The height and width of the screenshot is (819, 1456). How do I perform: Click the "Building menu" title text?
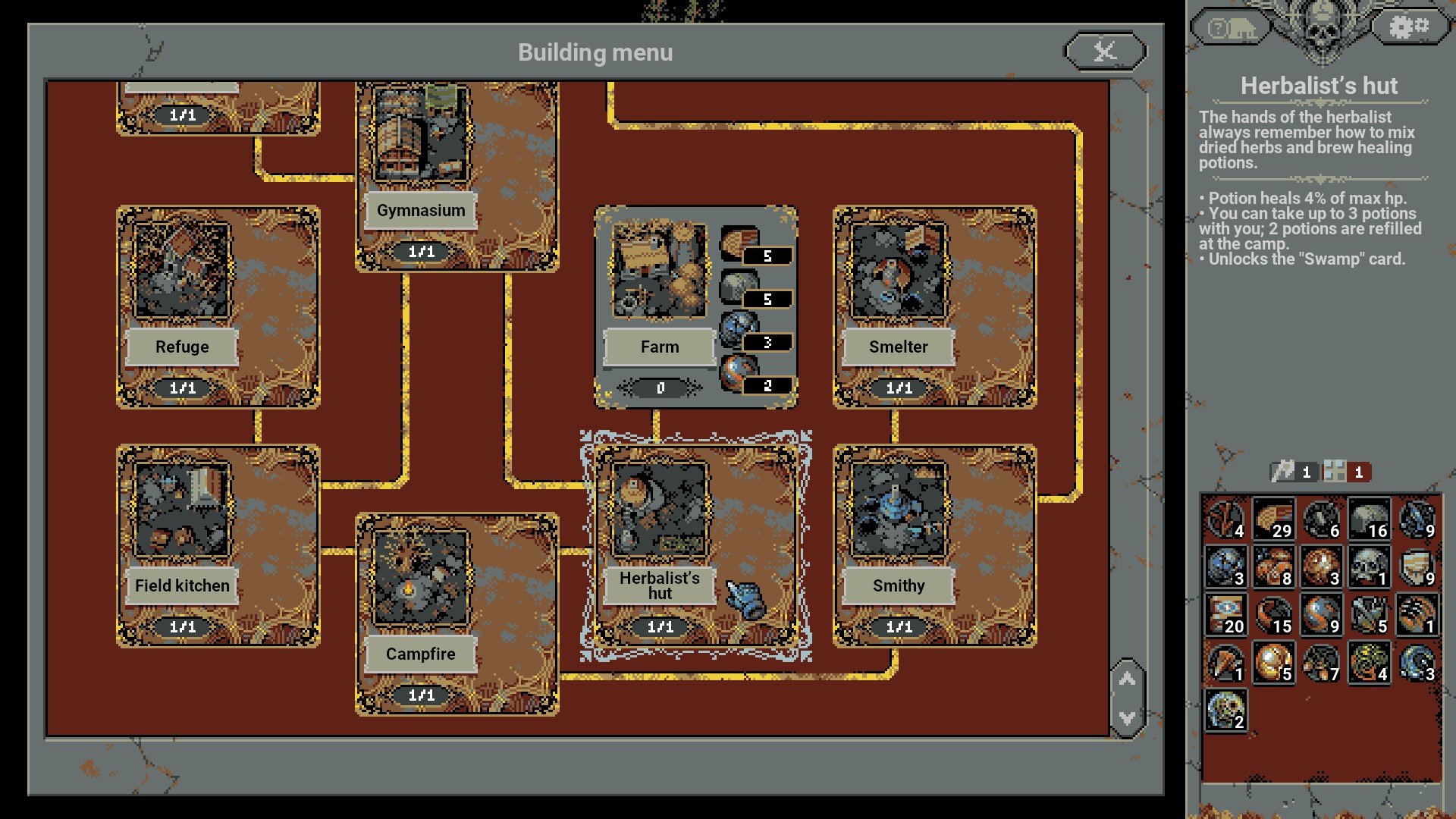(595, 52)
